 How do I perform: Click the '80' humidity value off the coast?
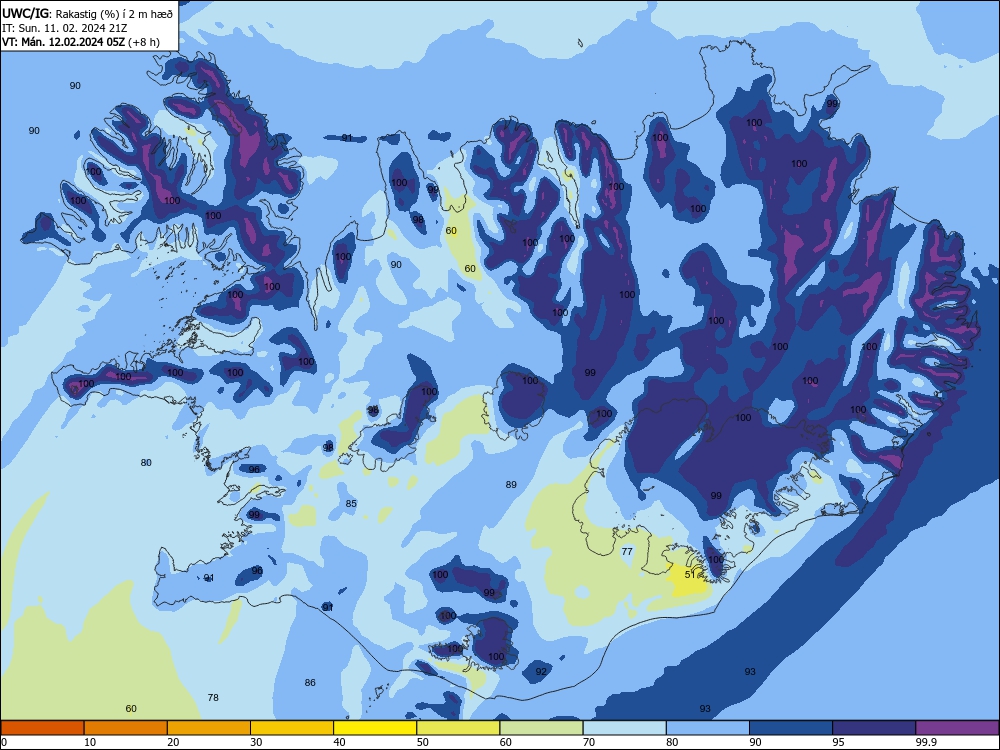[x=146, y=463]
